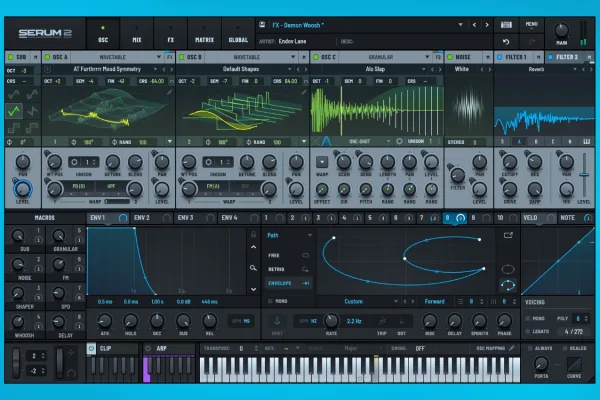
Task: Click the redo arrow icon
Action: [532, 41]
